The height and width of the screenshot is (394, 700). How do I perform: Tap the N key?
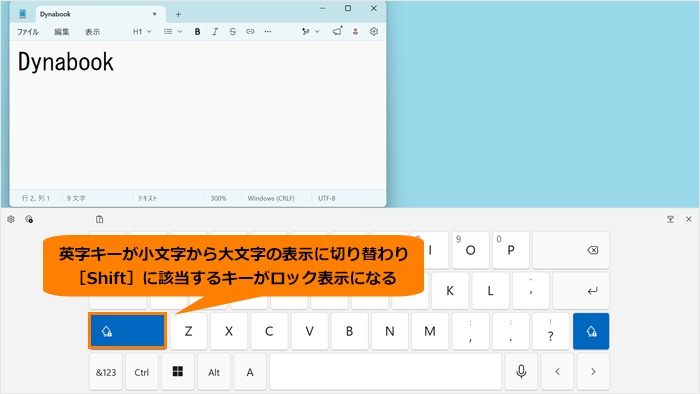click(390, 331)
